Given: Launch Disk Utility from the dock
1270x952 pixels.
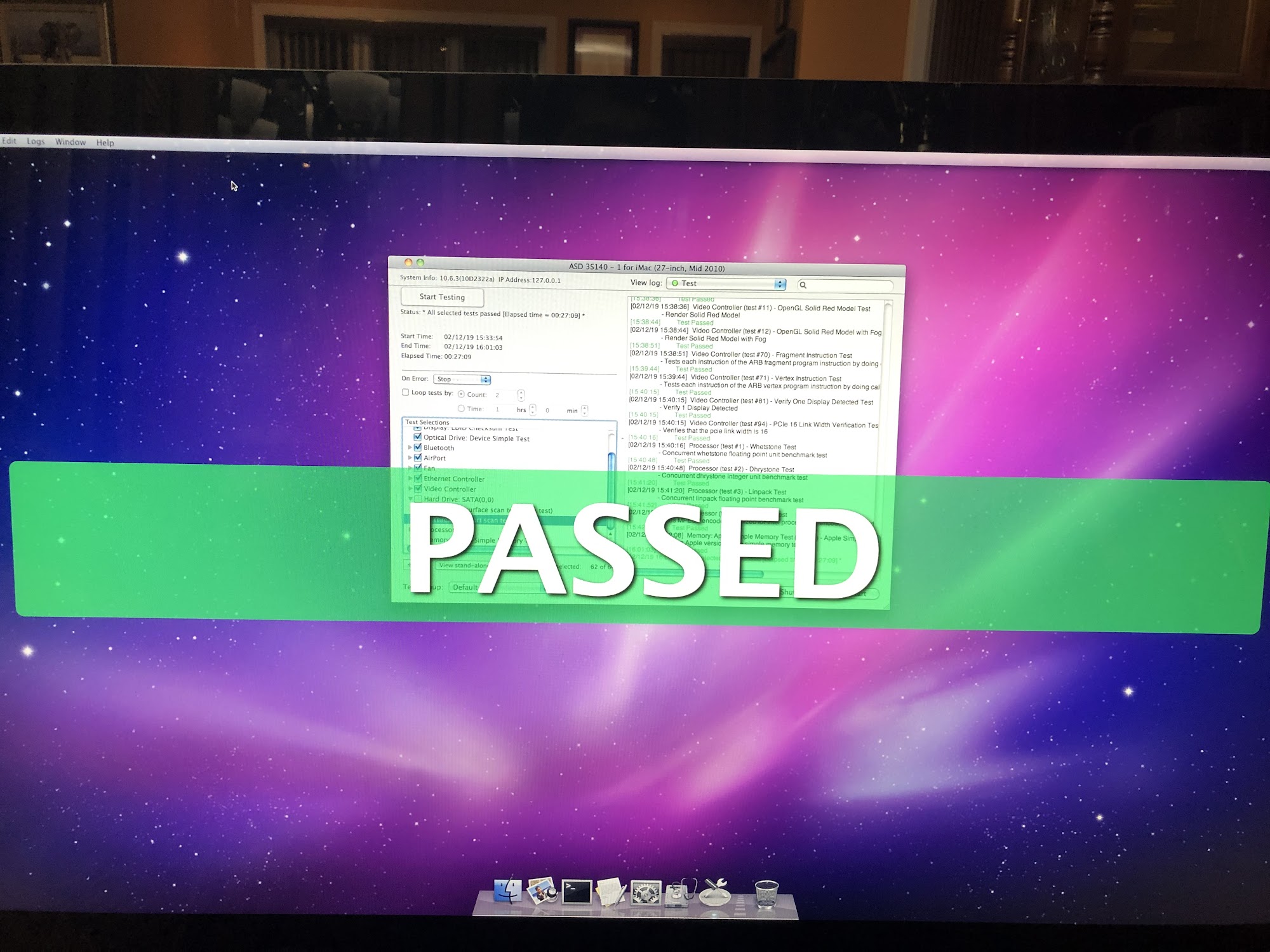Looking at the screenshot, I should [x=681, y=893].
